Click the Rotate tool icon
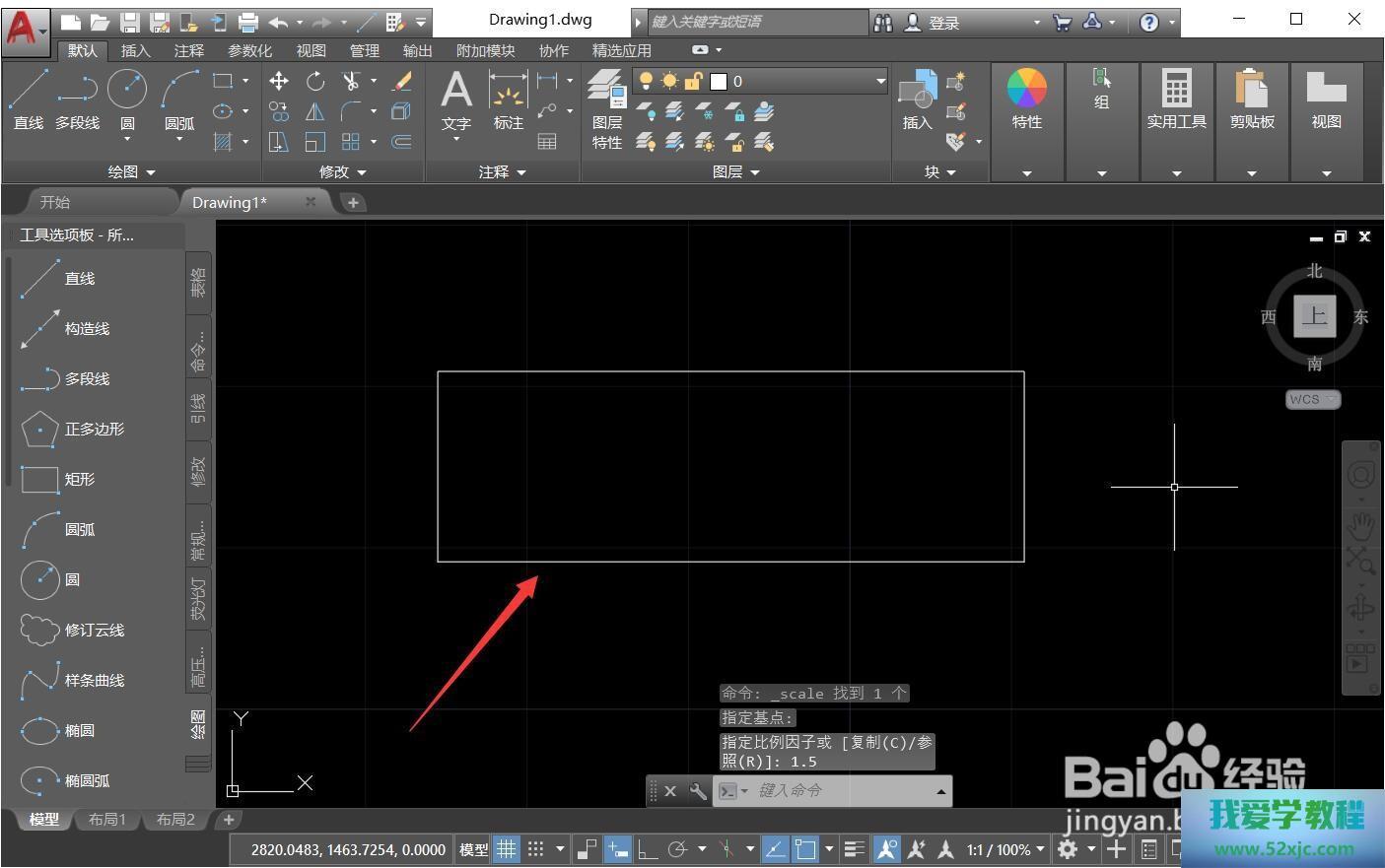Viewport: 1385px width, 868px height. pyautogui.click(x=315, y=82)
